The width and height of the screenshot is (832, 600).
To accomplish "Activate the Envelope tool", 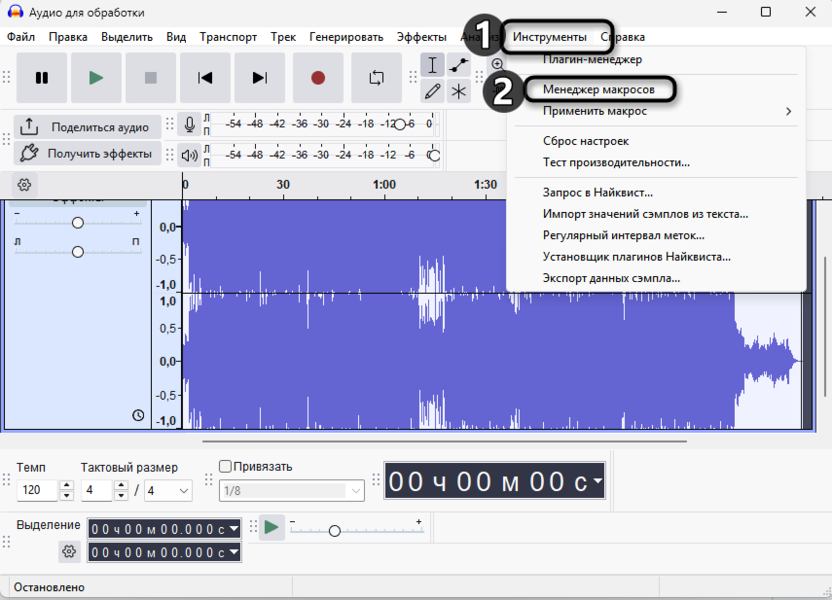I will click(x=457, y=64).
